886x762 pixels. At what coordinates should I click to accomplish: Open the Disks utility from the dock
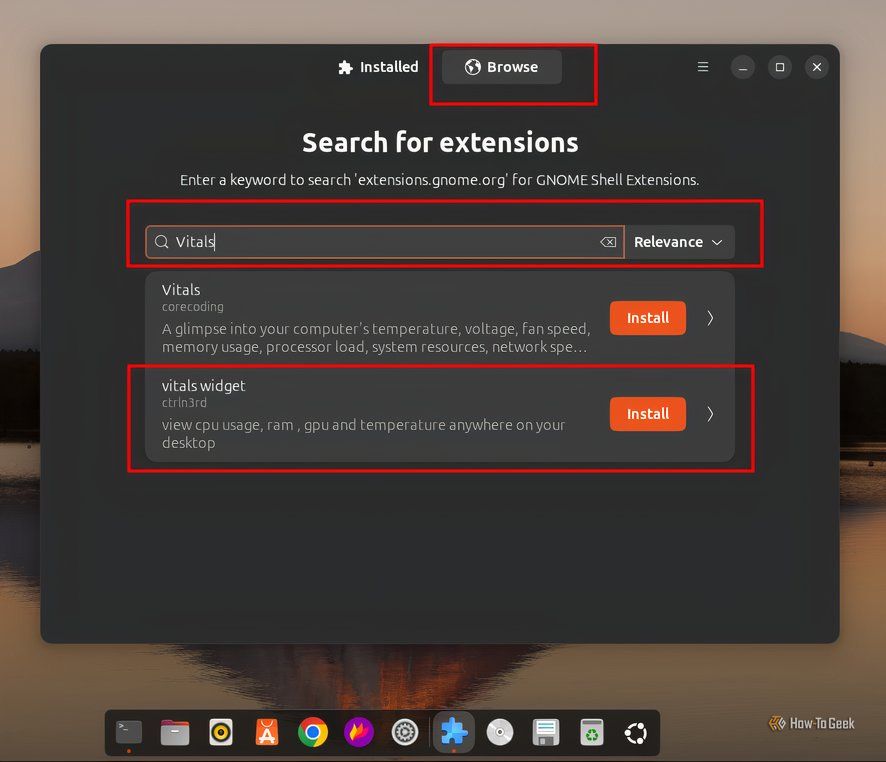point(545,732)
